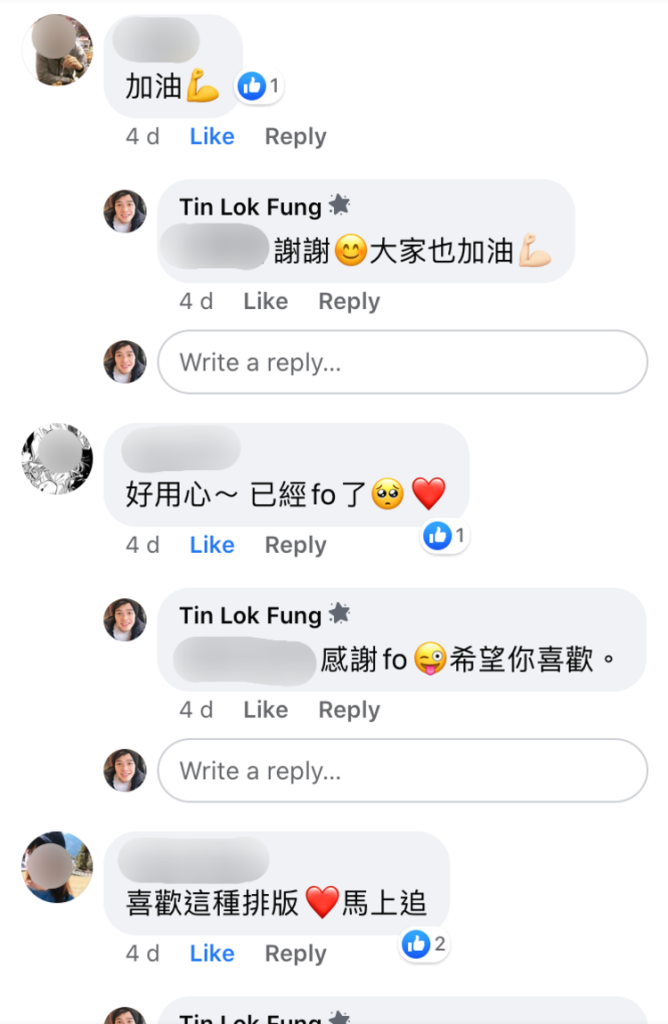The height and width of the screenshot is (1024, 668).
Task: Open the profile picture beside the 喜歡這種排版 comment
Action: 57,867
